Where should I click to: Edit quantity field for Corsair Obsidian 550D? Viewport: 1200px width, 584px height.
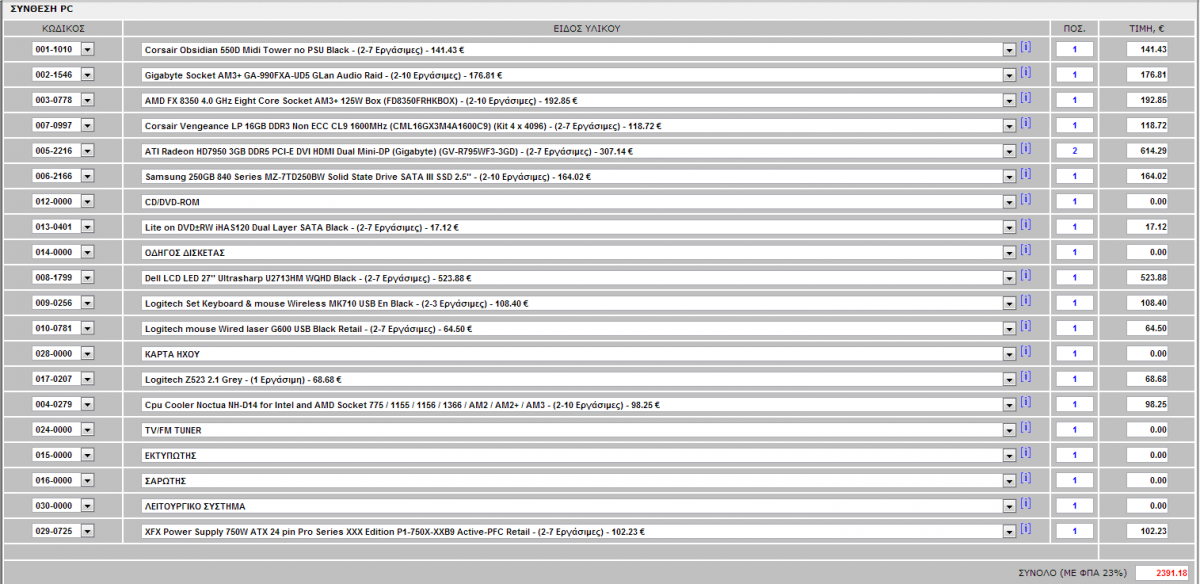1074,49
